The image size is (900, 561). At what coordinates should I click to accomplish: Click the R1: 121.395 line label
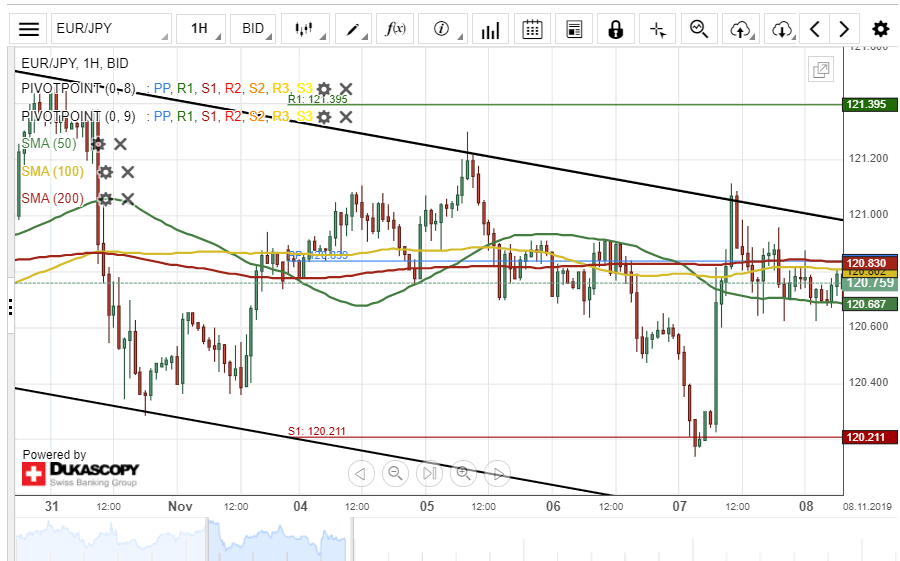tap(317, 99)
